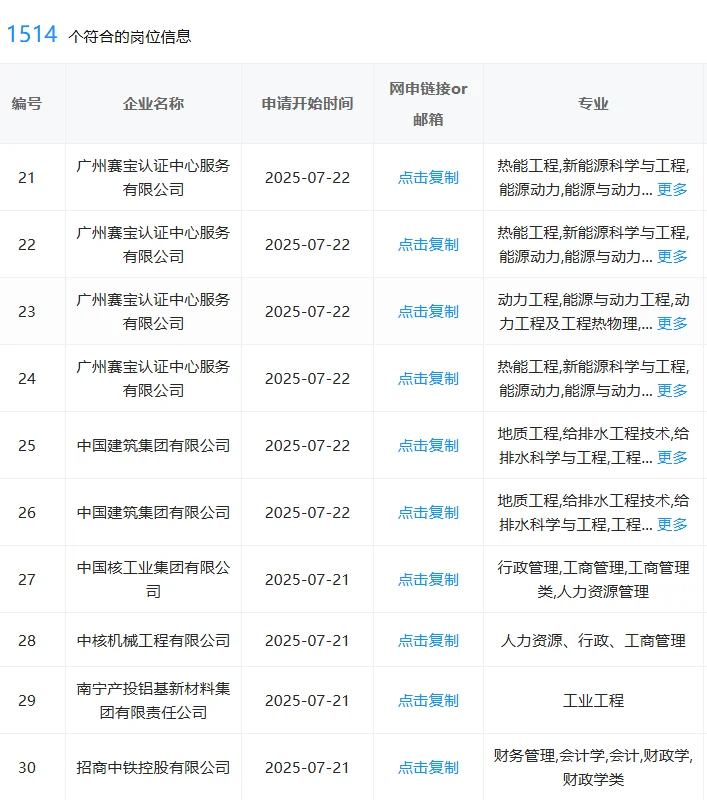Screen dimensions: 707x800
Task: Click date 2025-07-22 in row 21
Action: tap(307, 178)
